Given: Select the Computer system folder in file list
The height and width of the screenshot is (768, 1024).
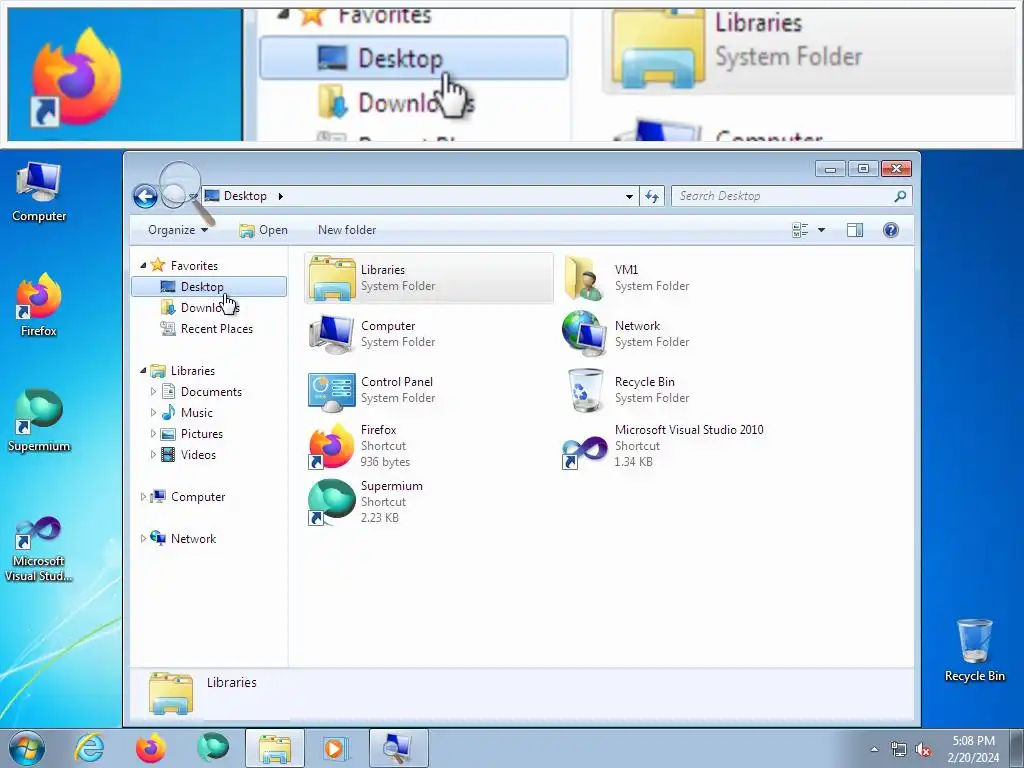Looking at the screenshot, I should 372,334.
